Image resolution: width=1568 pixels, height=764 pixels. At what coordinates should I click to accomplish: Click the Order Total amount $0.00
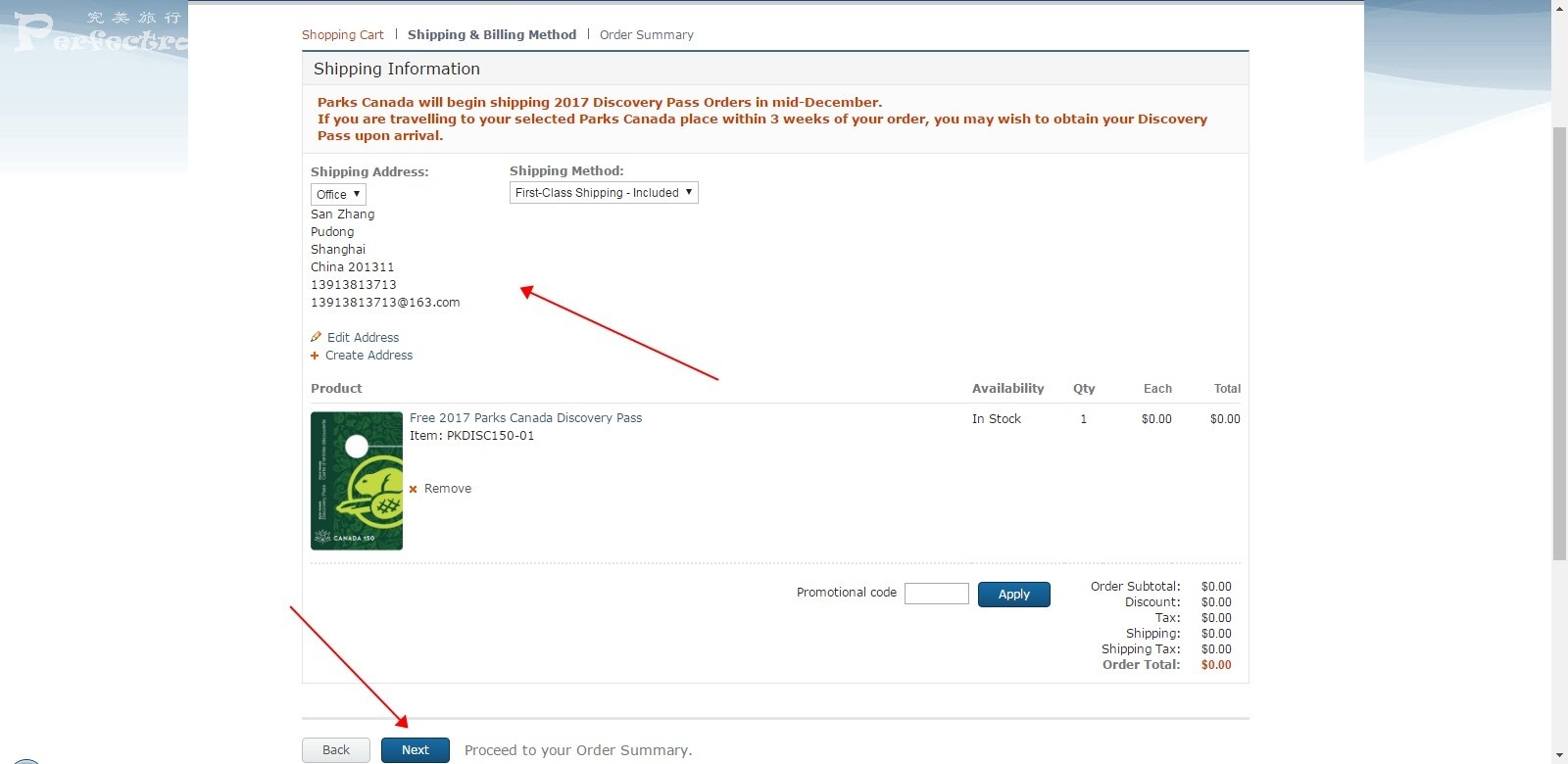pyautogui.click(x=1216, y=665)
